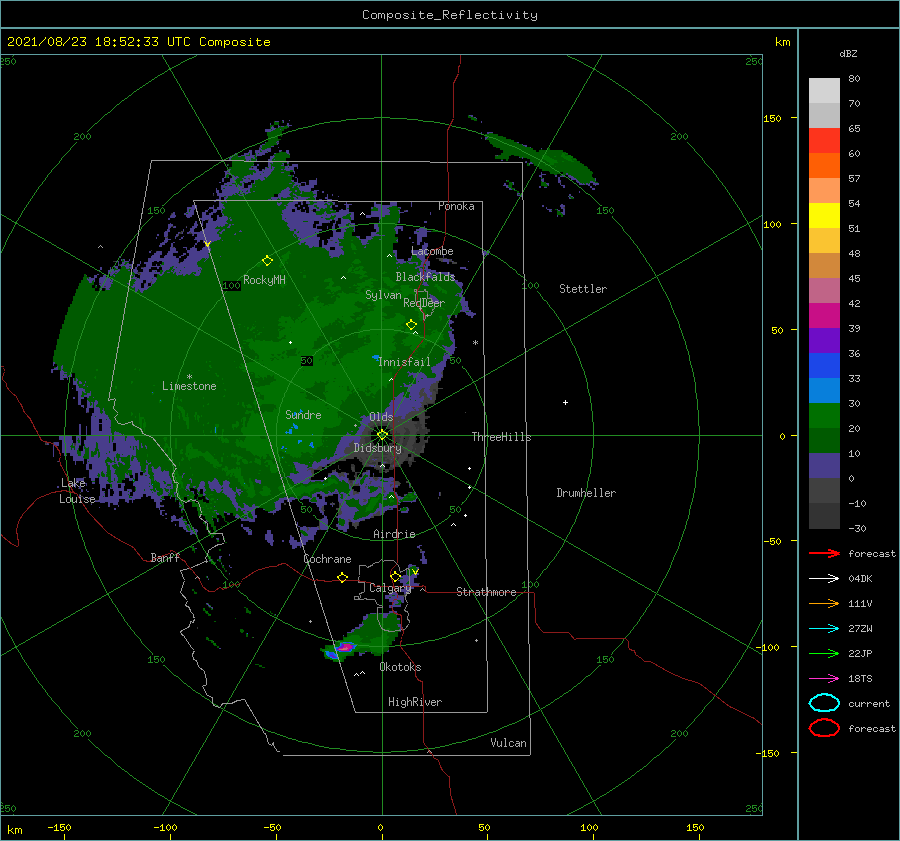
Task: Click the HighRiver label
Action: click(415, 702)
